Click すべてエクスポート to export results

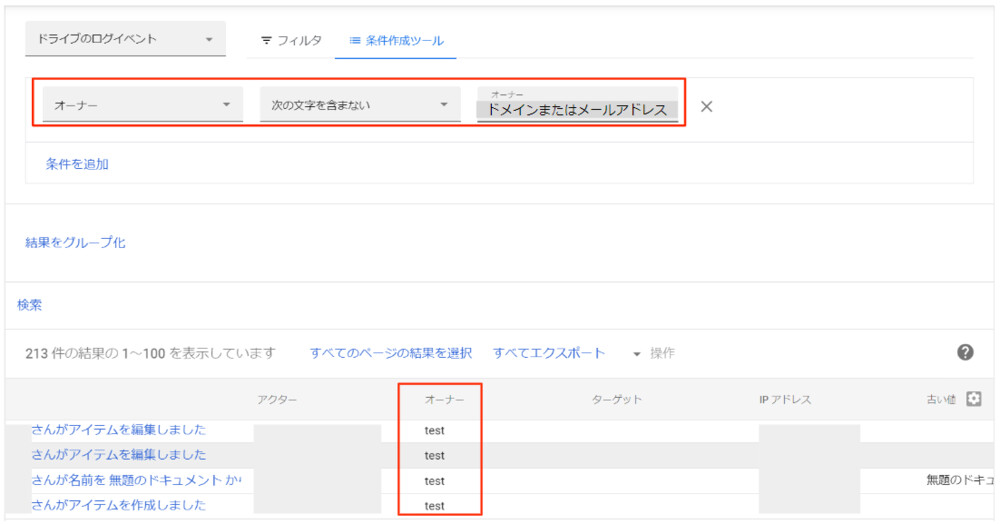click(549, 353)
